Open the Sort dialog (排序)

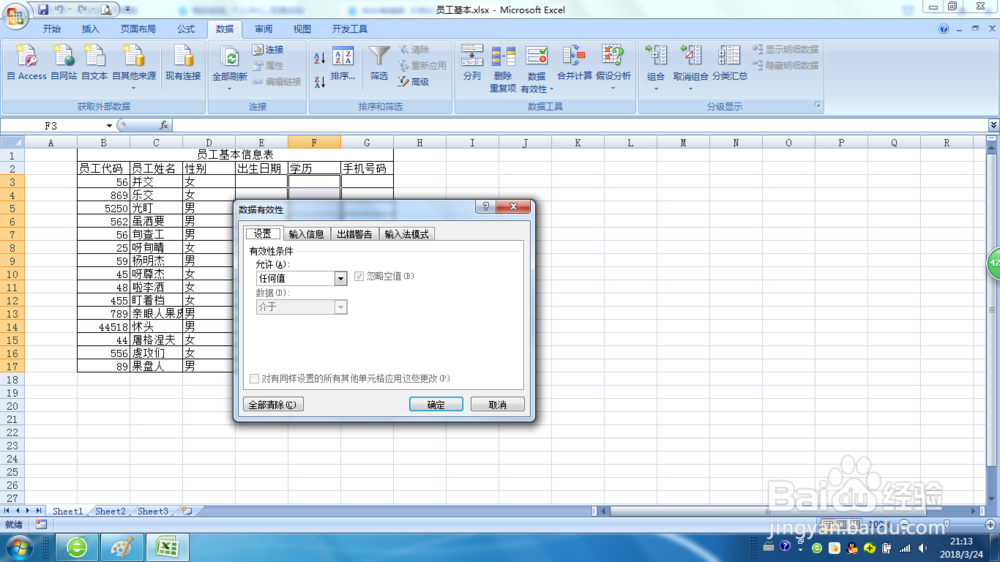(x=343, y=64)
